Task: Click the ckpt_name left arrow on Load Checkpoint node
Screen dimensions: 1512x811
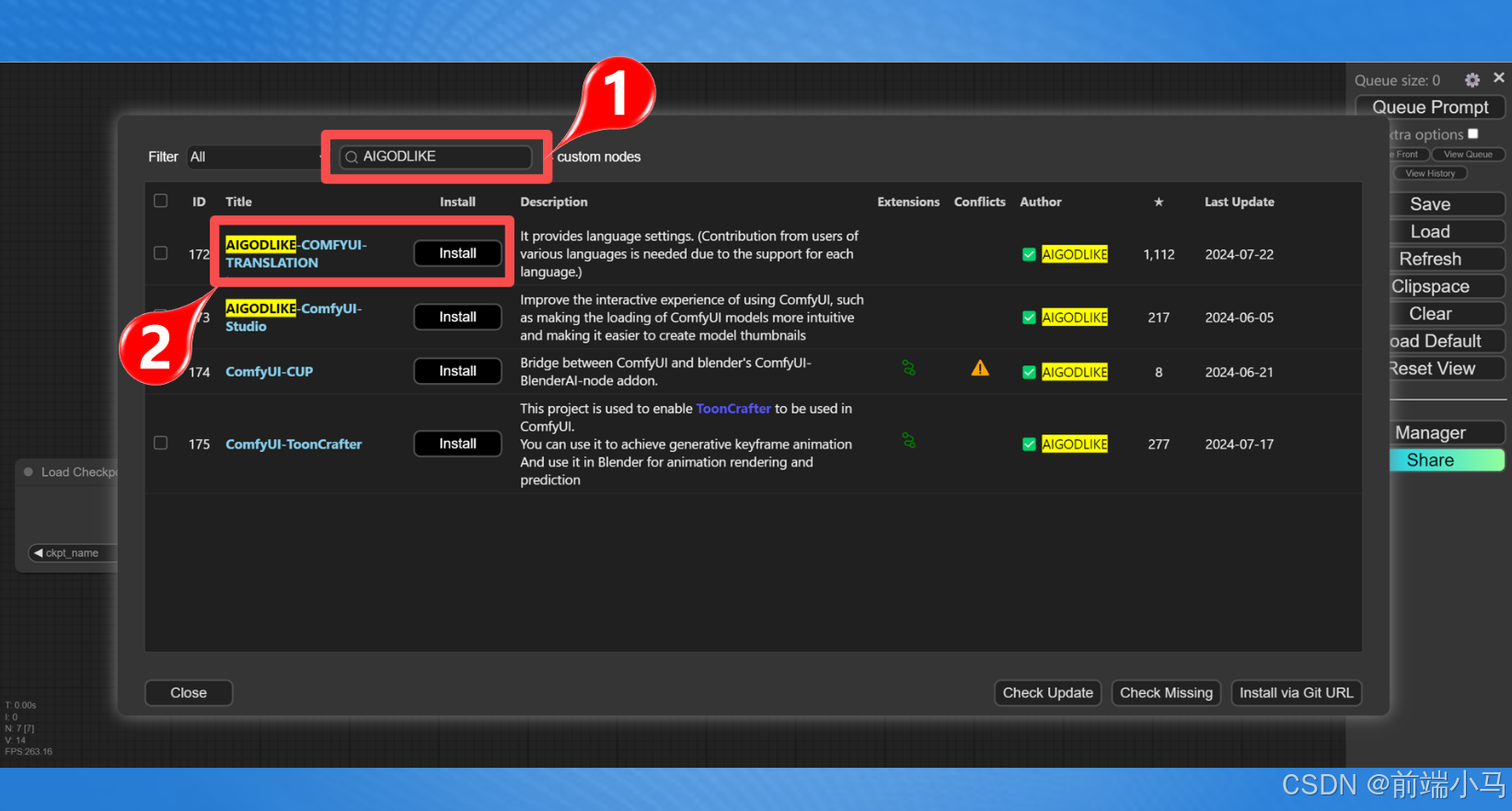Action: (39, 553)
